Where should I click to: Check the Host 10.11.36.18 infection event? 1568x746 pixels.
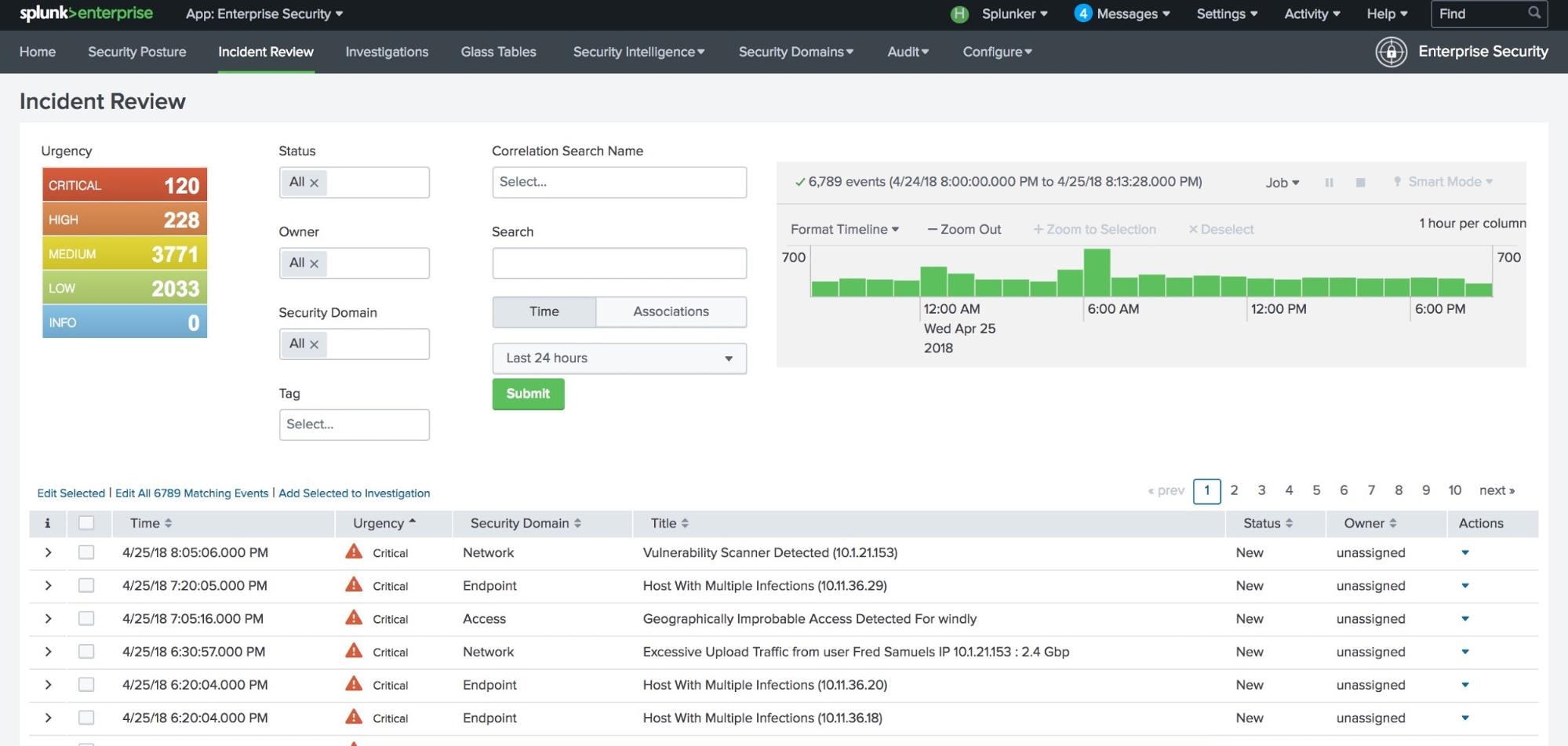point(86,717)
